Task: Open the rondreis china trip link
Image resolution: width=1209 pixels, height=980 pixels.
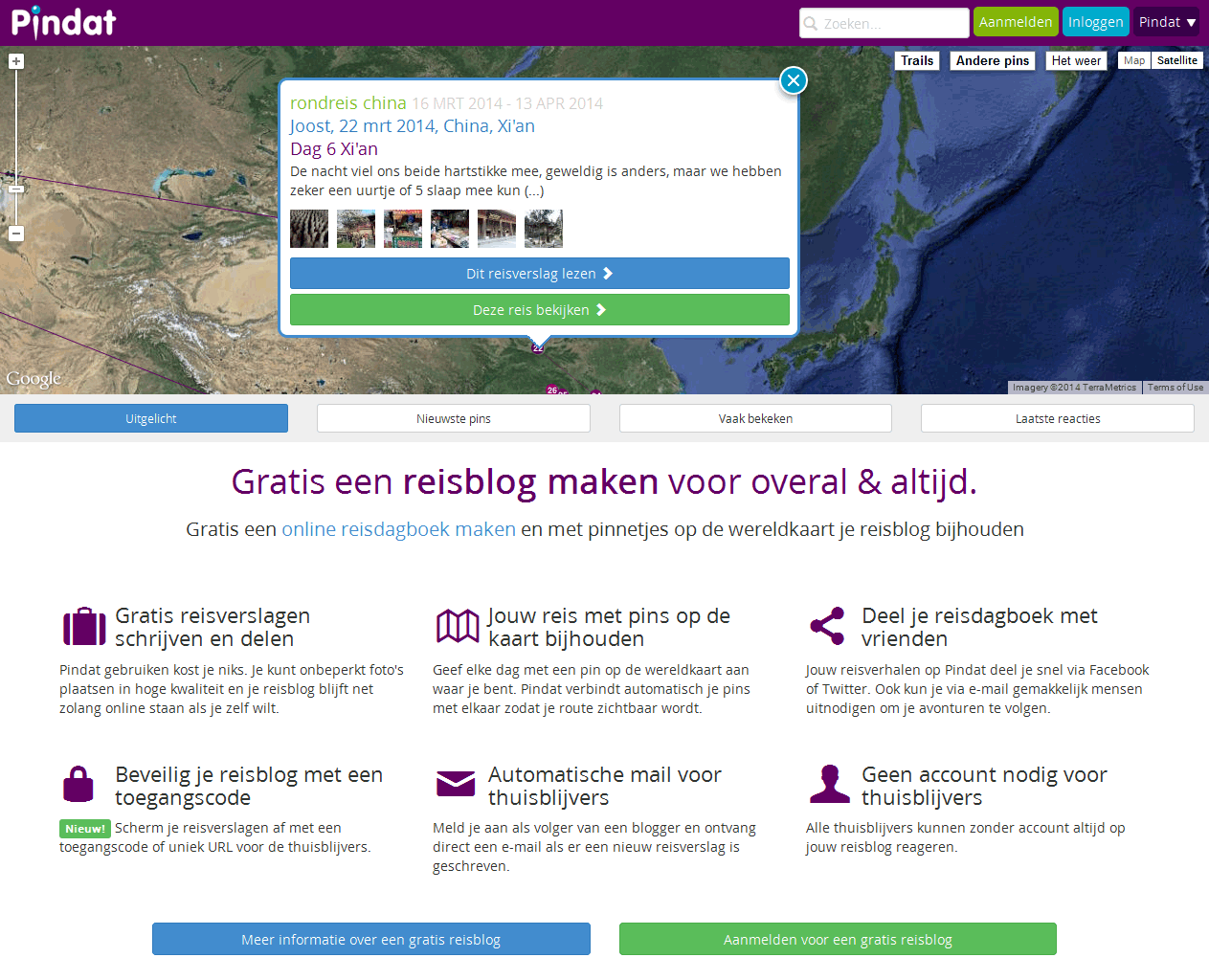Action: click(x=348, y=102)
